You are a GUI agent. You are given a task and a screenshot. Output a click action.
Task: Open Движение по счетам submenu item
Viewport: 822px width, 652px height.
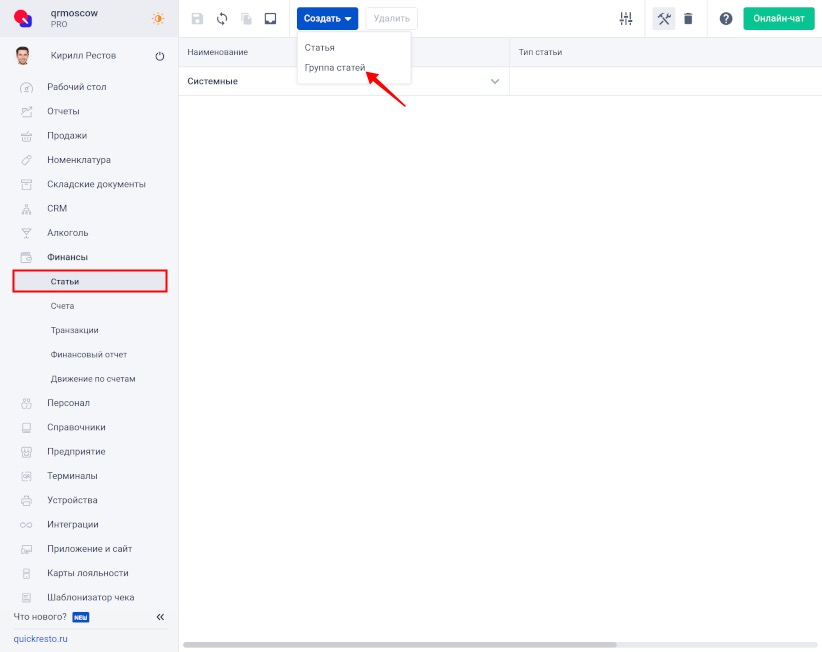point(93,379)
